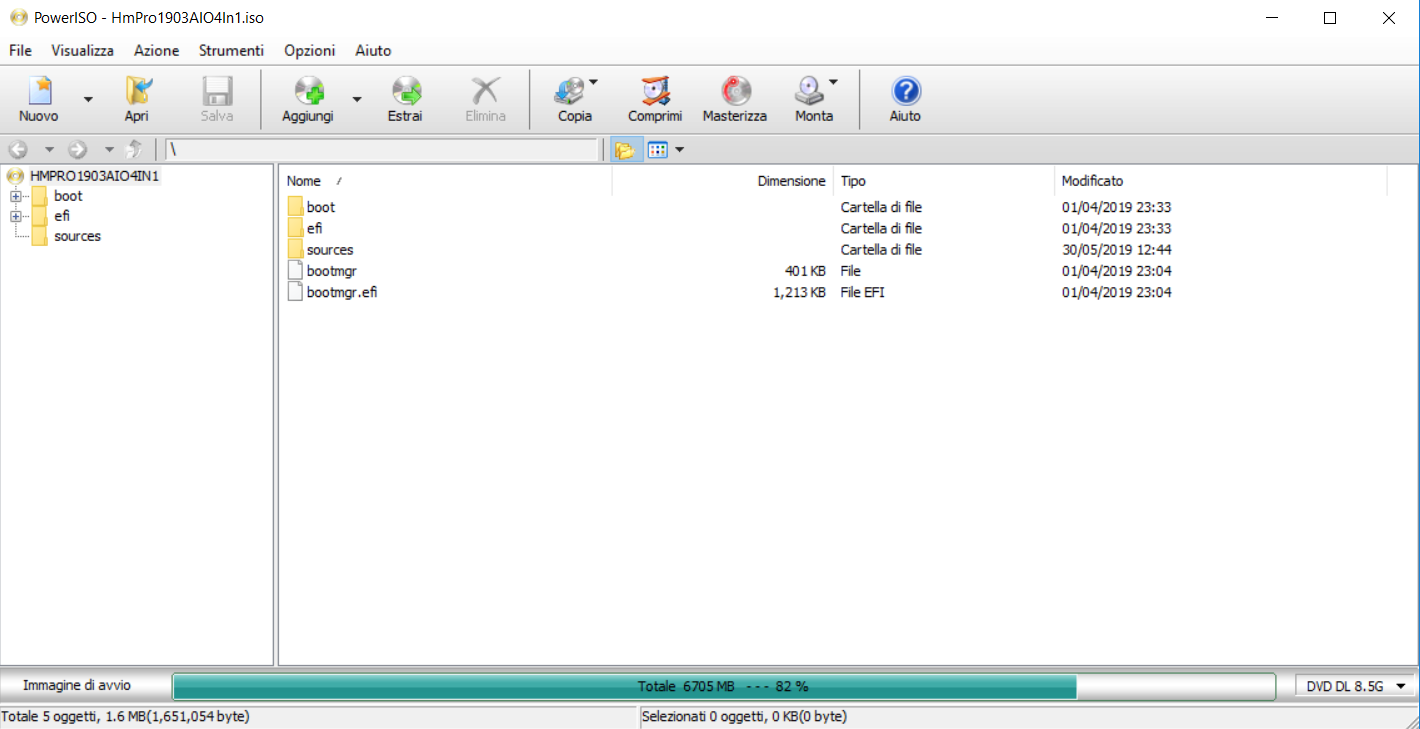Click the Aiuto help icon
Image resolution: width=1420 pixels, height=729 pixels.
905,92
